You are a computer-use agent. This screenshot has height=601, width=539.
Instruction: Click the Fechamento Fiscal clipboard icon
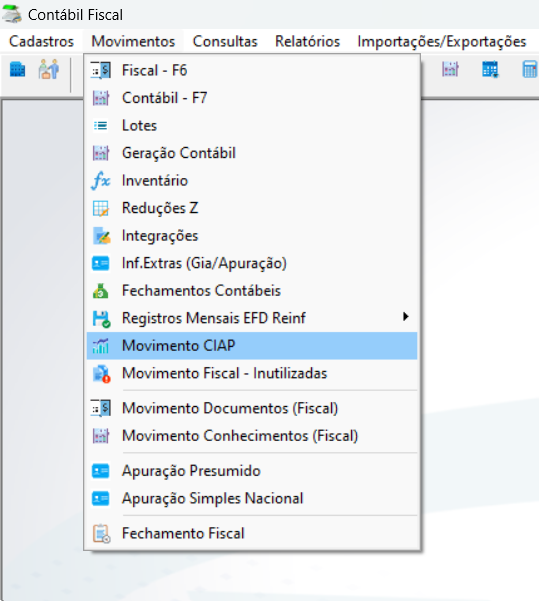(102, 534)
